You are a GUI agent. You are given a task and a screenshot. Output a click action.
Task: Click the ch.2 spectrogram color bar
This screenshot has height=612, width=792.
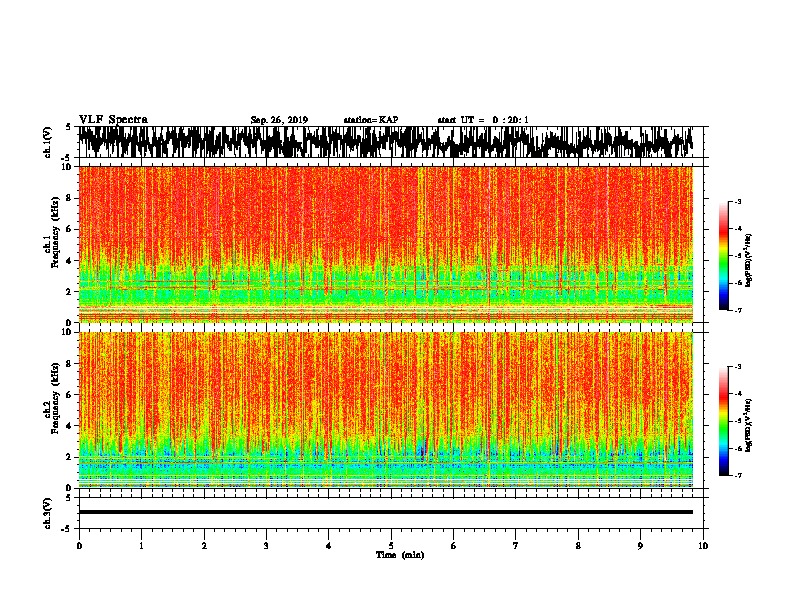coord(724,421)
